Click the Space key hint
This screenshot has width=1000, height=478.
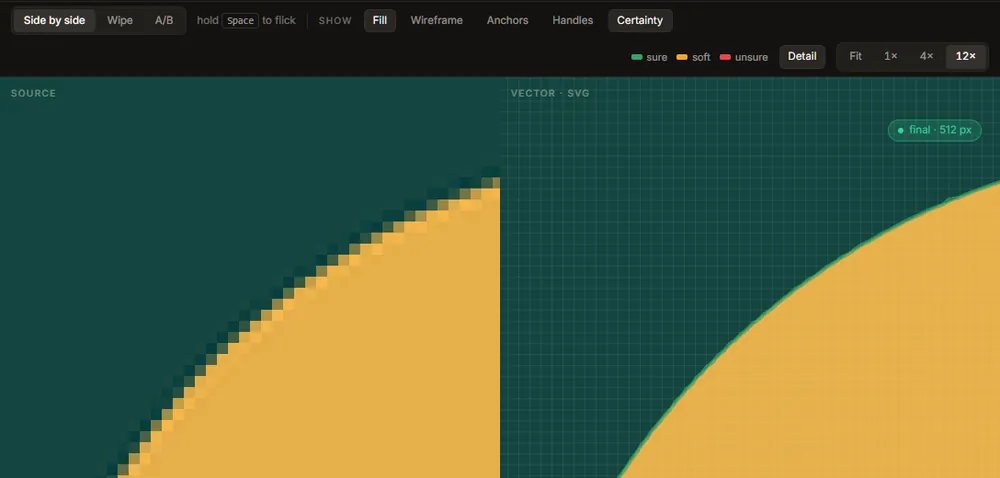(x=240, y=20)
